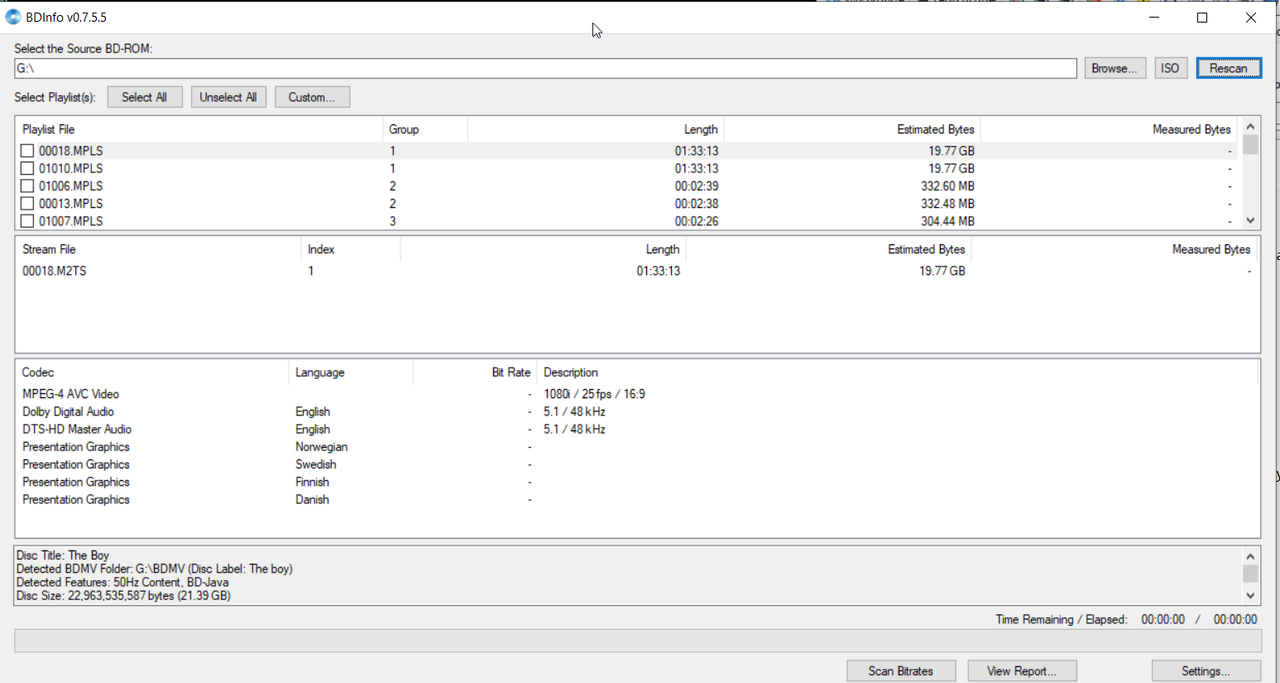Click Unselect All playlists button
The width and height of the screenshot is (1280, 683).
228,97
